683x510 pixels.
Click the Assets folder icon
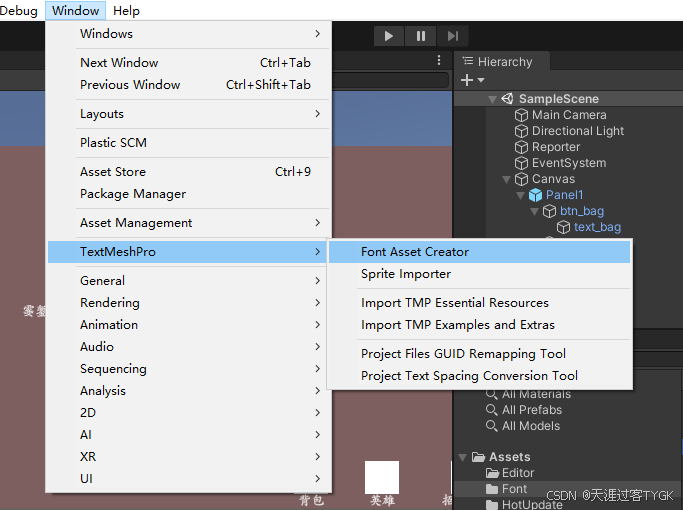(478, 457)
